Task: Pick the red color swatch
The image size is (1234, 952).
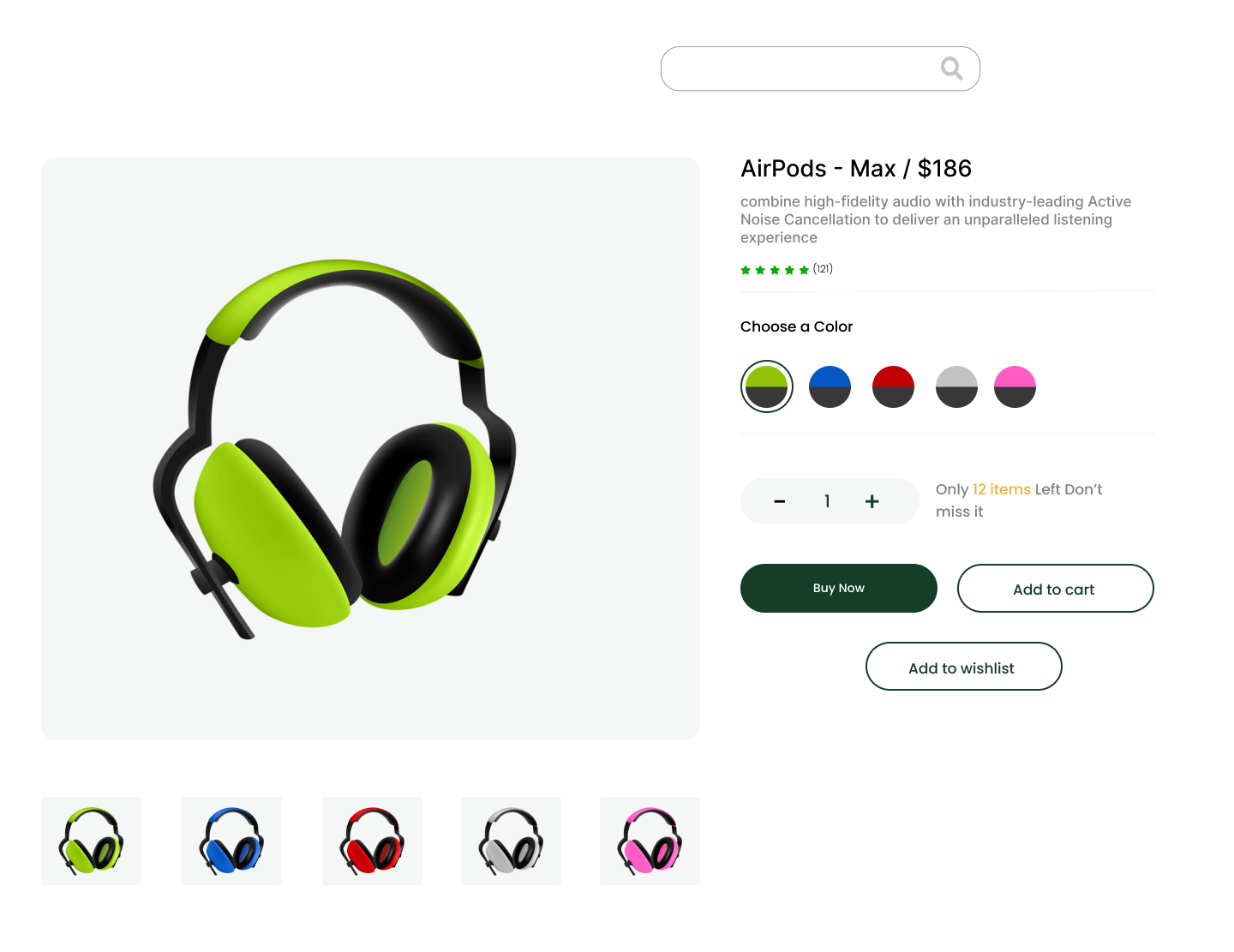Action: click(x=893, y=386)
